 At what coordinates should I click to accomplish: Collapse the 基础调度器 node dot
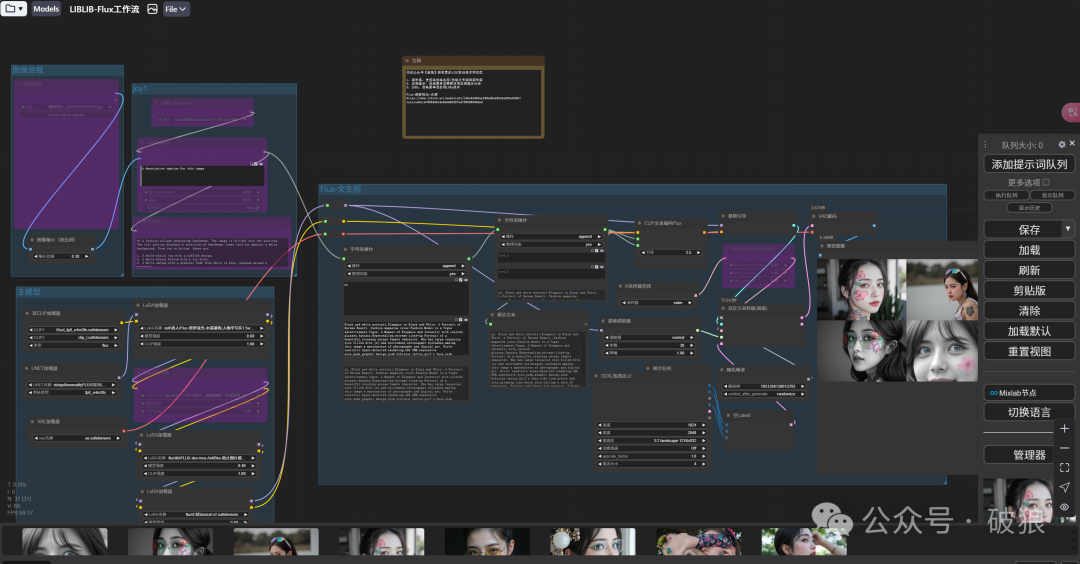[x=603, y=321]
